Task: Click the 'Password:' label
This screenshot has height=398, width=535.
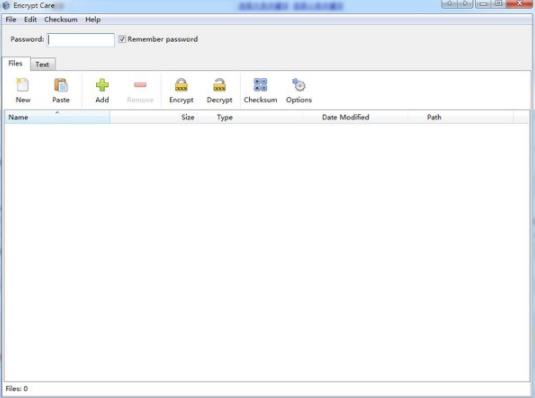Action: 27,39
